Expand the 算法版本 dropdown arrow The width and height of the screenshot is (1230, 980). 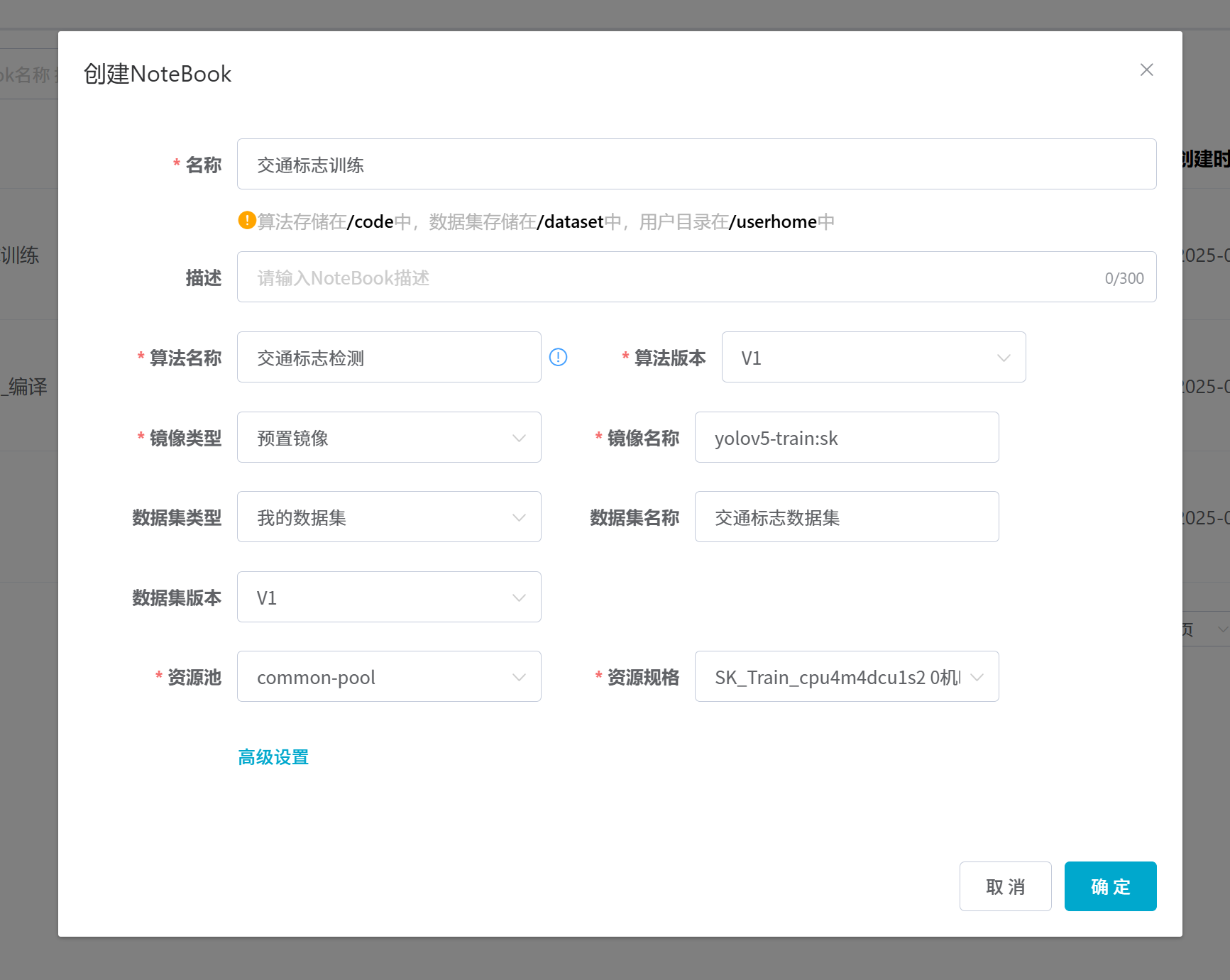point(1003,358)
